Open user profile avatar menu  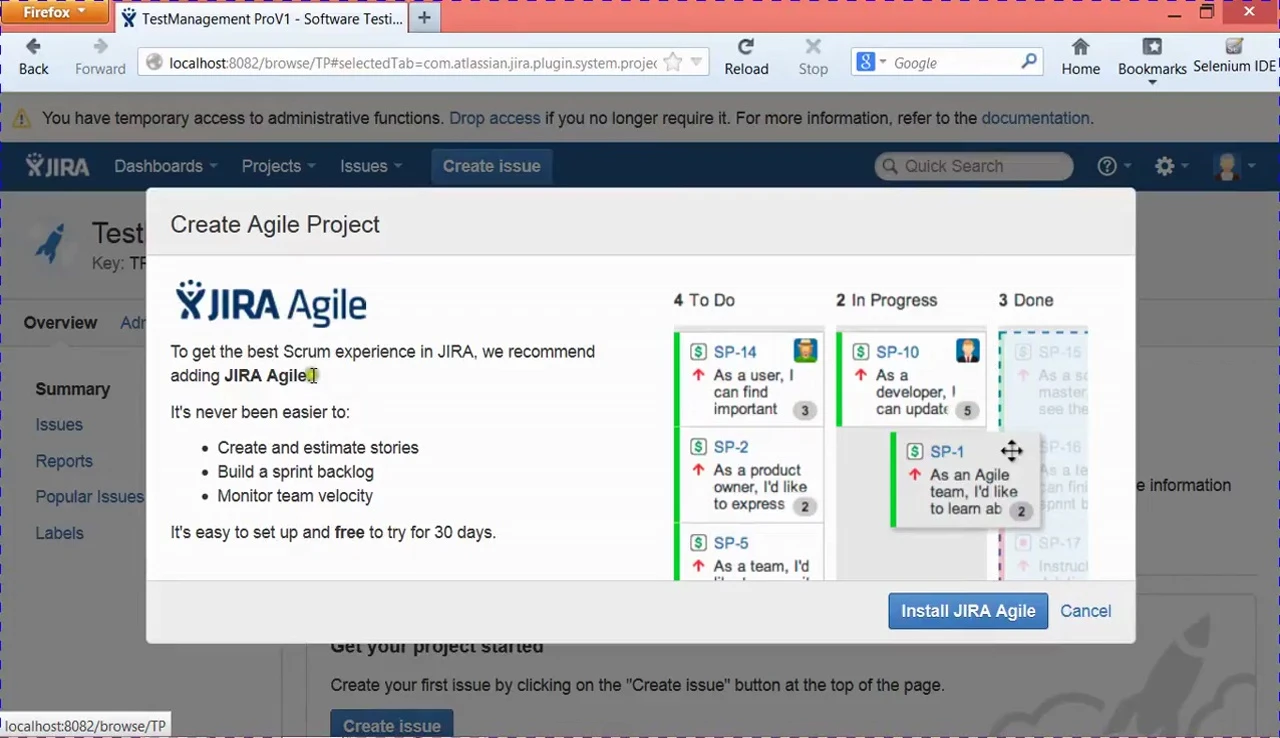[1227, 166]
